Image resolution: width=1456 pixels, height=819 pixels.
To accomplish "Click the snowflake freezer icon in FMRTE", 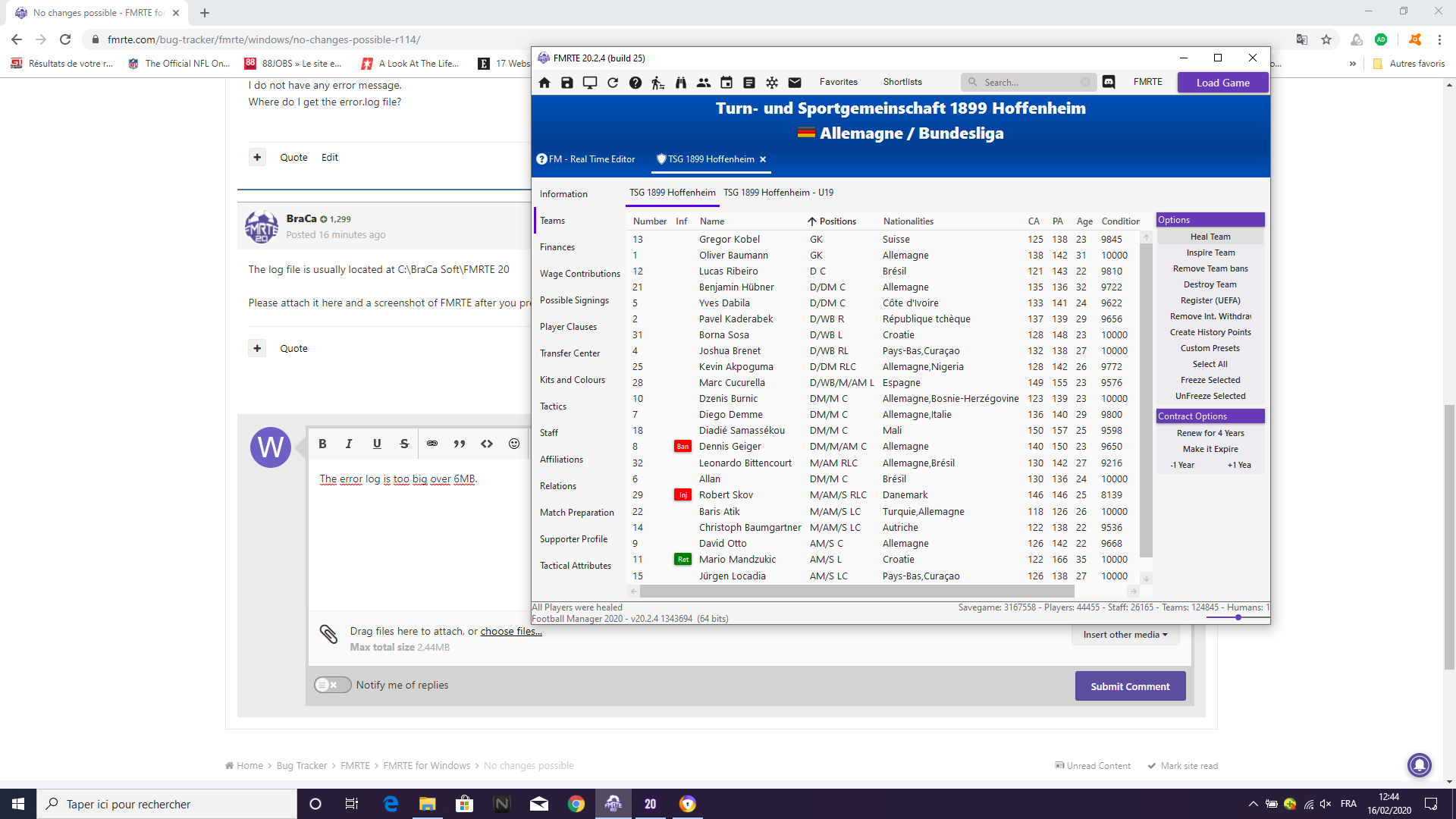I will (x=772, y=83).
